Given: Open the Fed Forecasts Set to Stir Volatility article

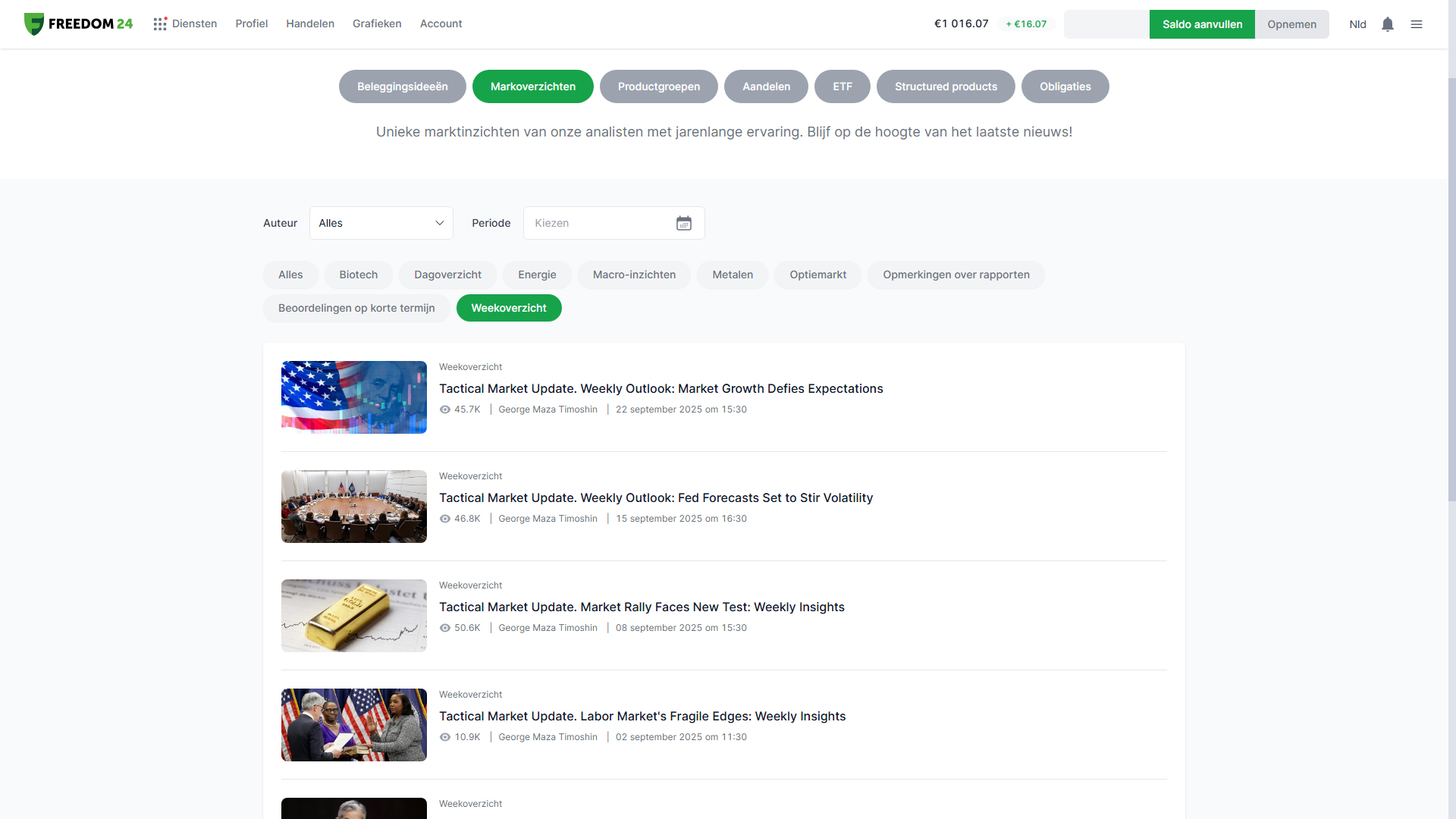Looking at the screenshot, I should 655,497.
